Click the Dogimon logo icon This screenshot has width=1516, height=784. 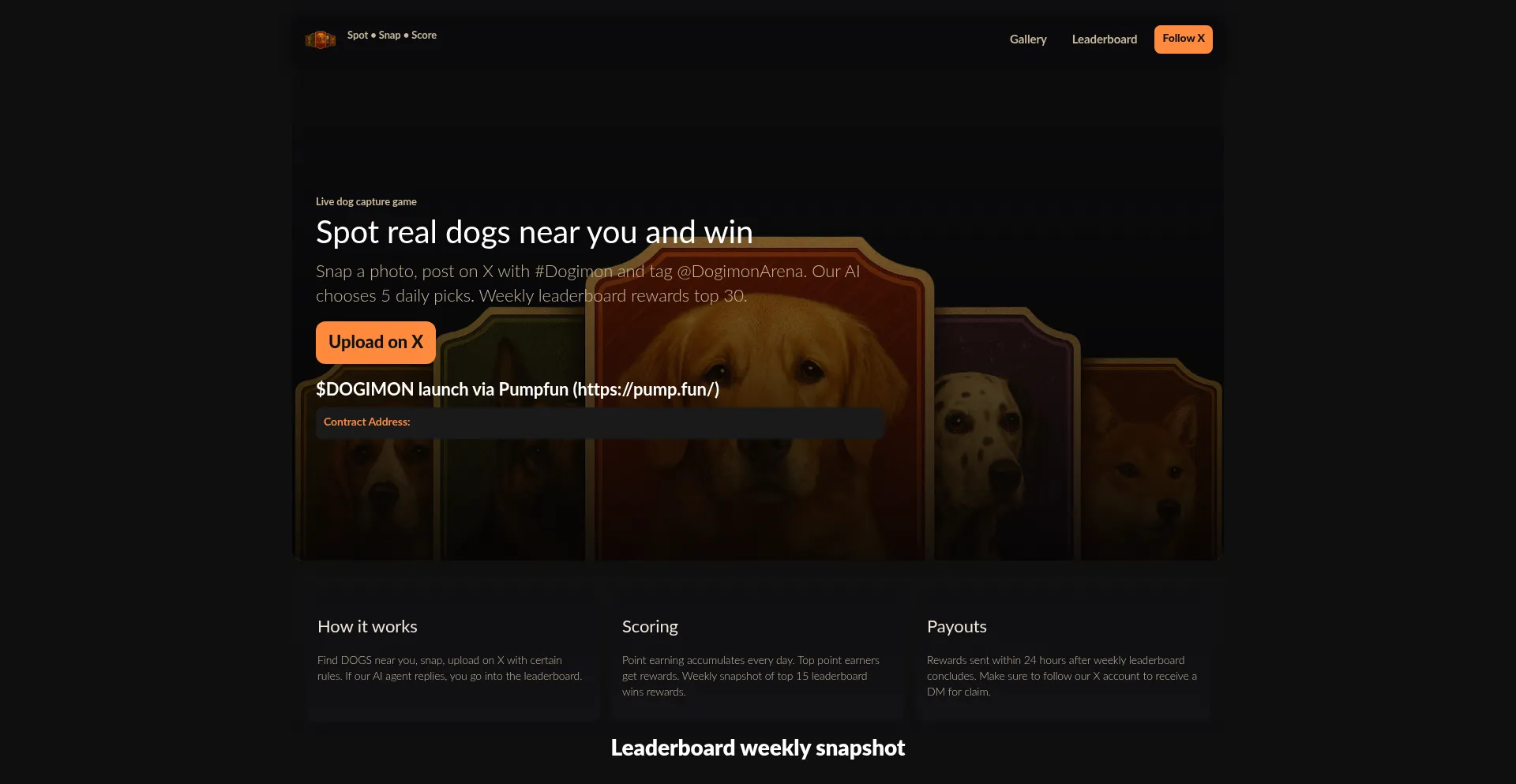(x=321, y=39)
